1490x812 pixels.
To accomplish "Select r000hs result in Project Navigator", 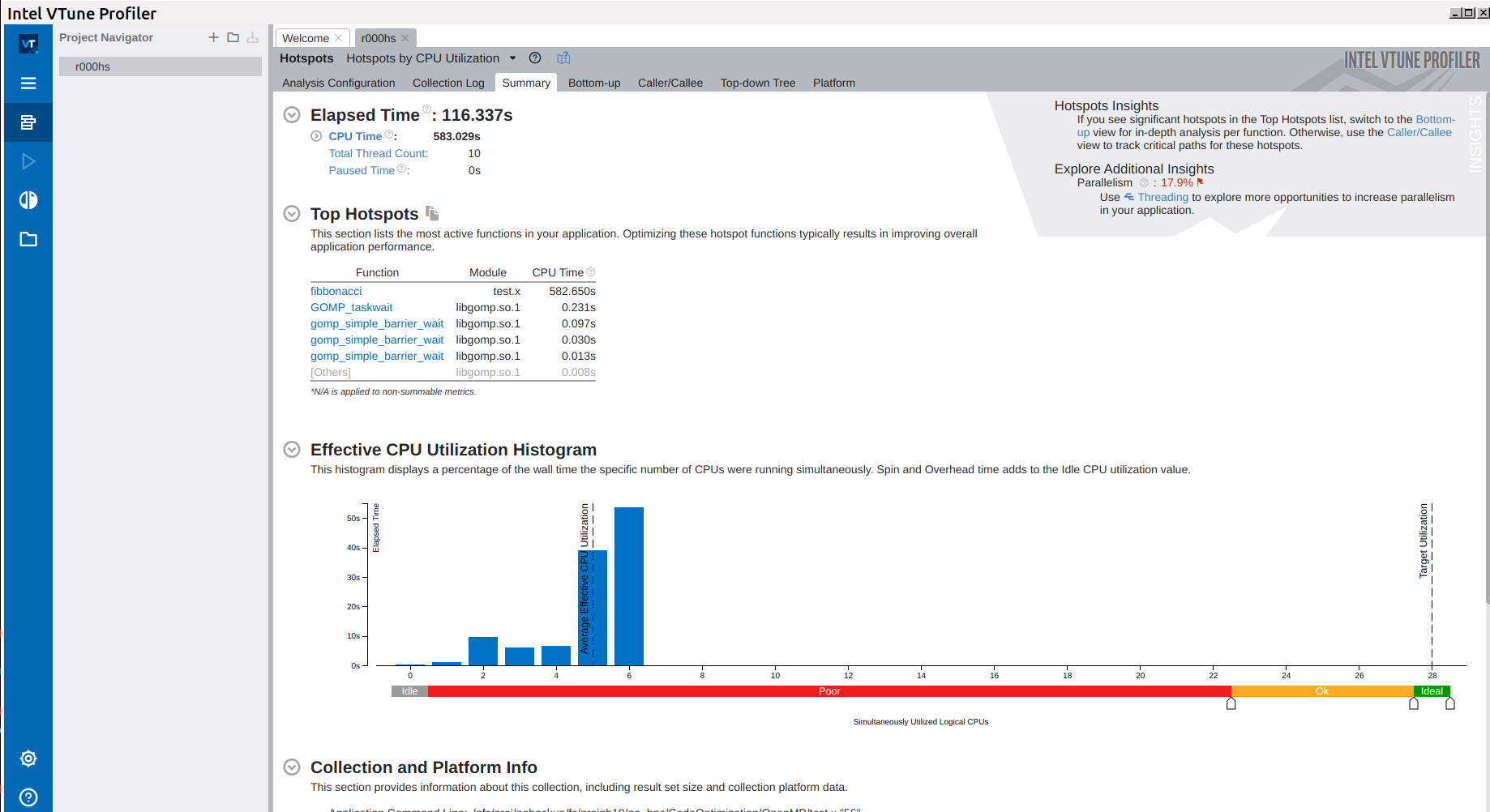I will (x=92, y=66).
